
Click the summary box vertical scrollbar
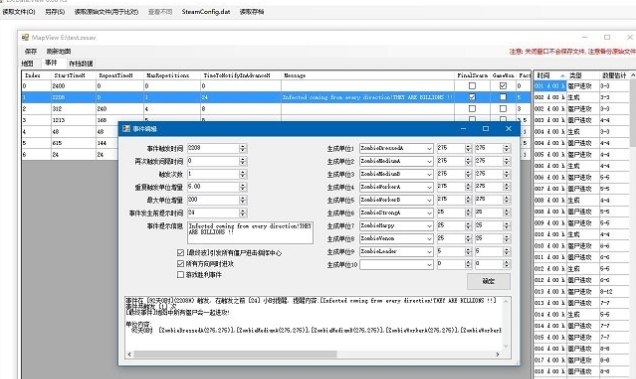point(506,323)
